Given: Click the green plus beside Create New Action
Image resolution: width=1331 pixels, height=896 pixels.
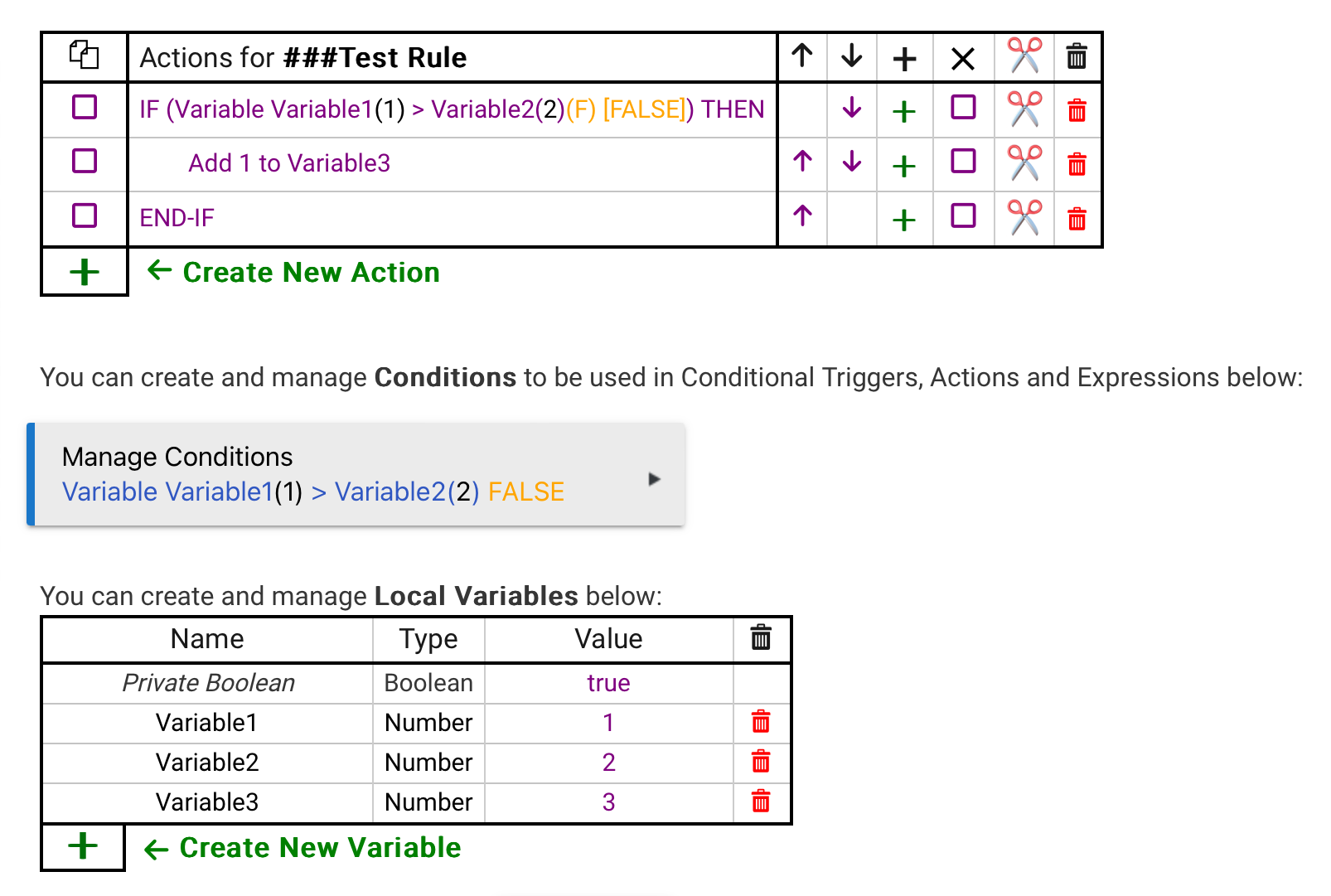Looking at the screenshot, I should coord(85,272).
